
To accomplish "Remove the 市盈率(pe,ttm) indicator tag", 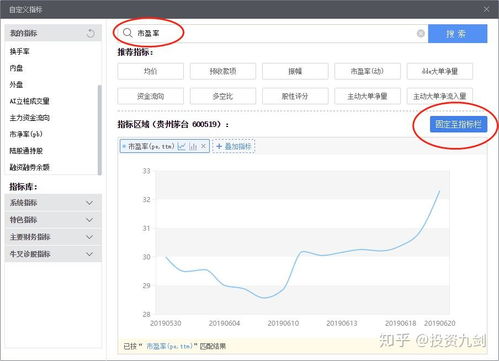I will [x=203, y=146].
